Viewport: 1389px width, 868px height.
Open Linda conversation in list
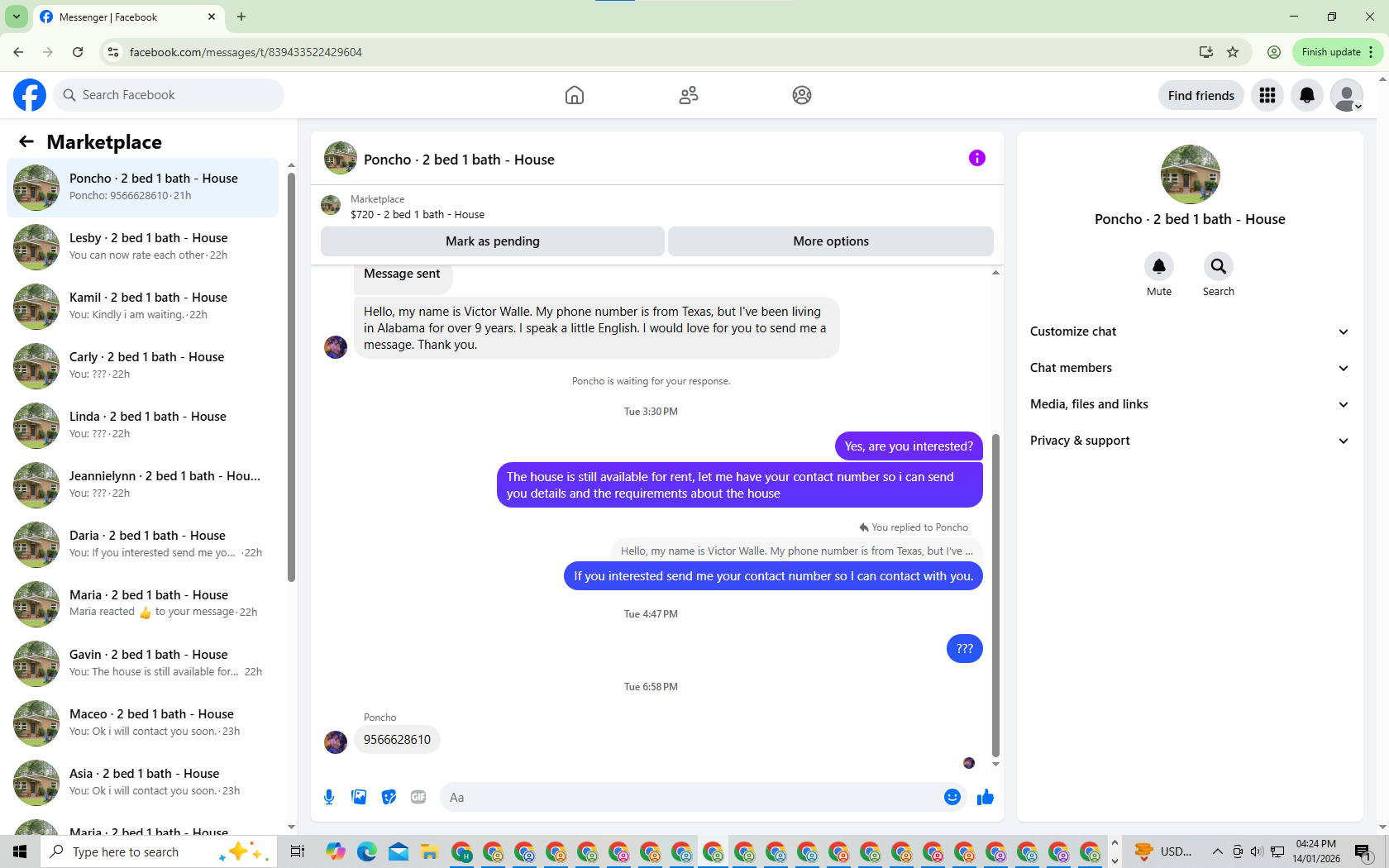point(143,426)
